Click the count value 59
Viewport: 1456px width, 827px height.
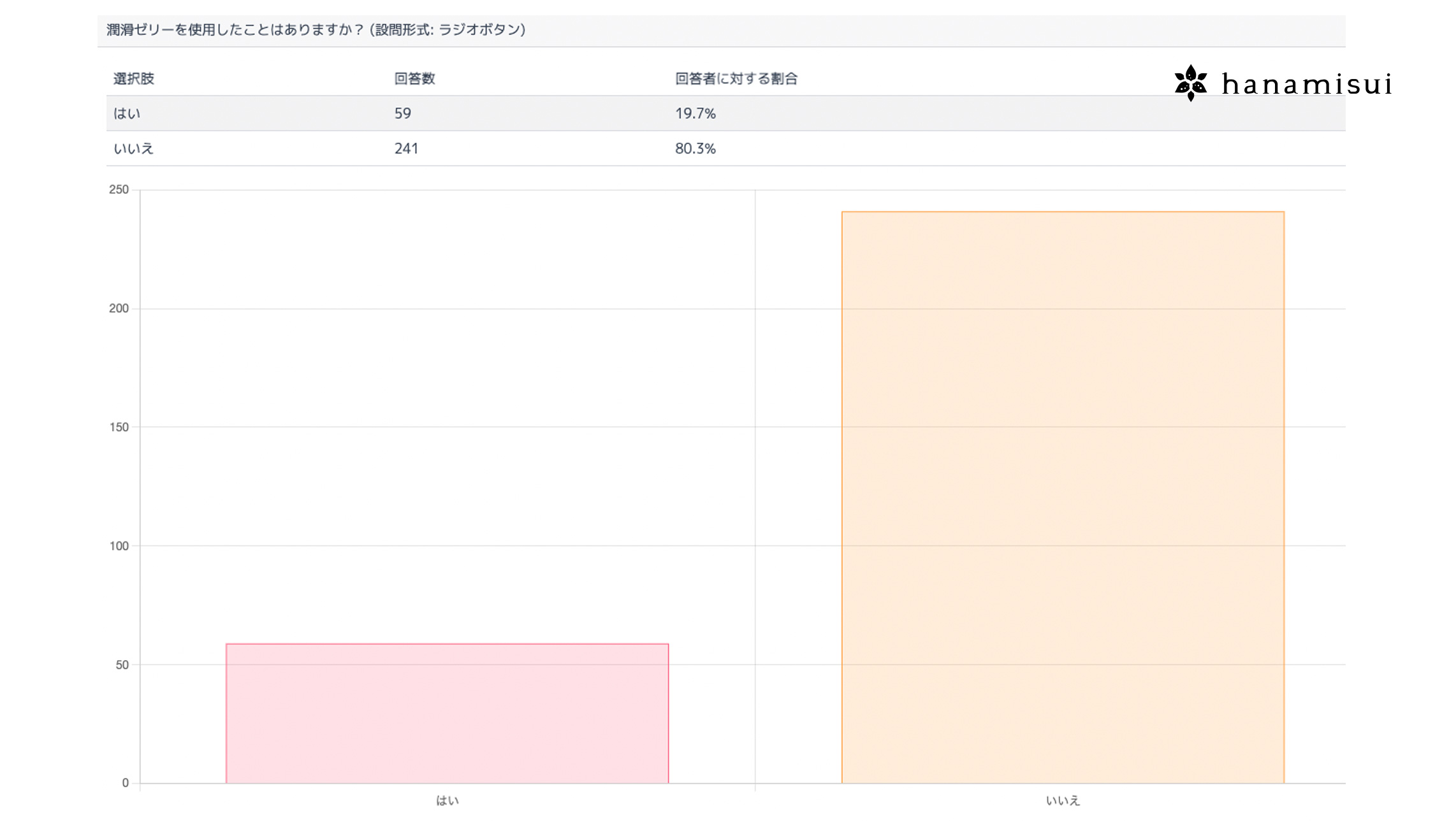click(403, 113)
